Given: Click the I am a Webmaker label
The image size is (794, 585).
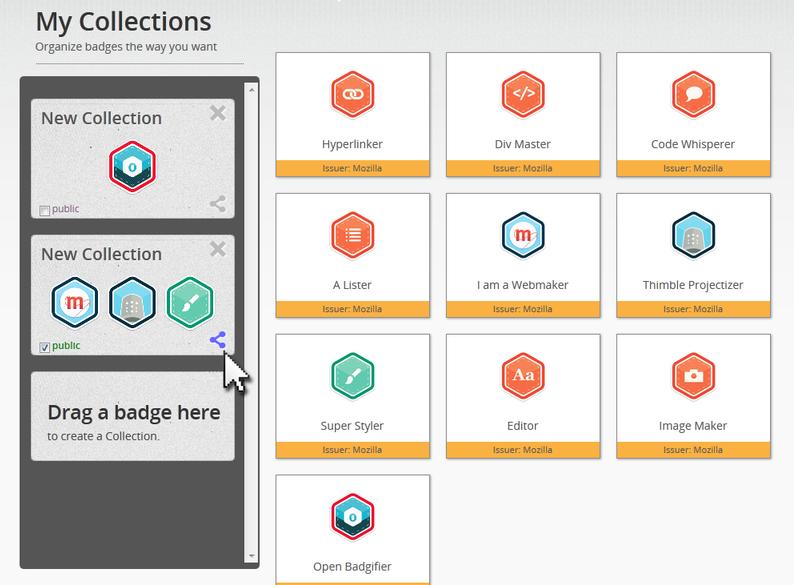Looking at the screenshot, I should (523, 285).
